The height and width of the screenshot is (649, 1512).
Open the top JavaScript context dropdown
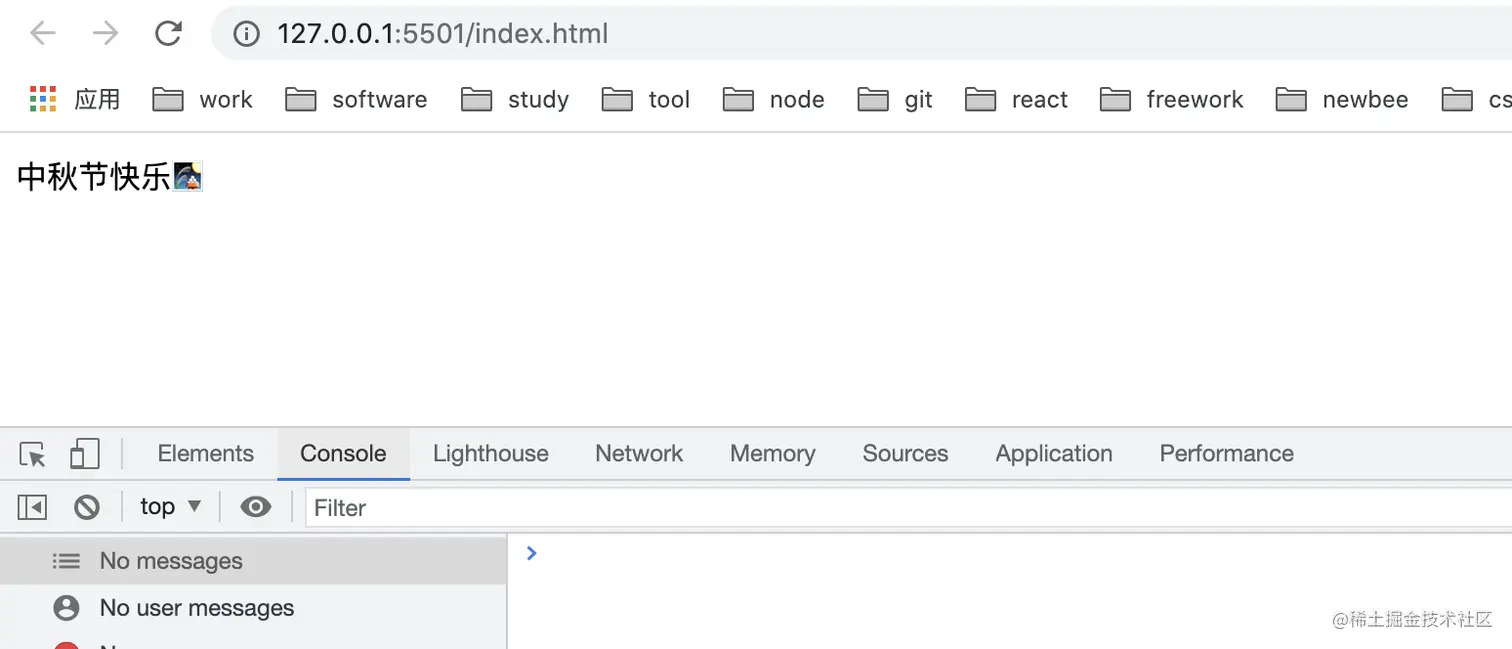coord(170,507)
